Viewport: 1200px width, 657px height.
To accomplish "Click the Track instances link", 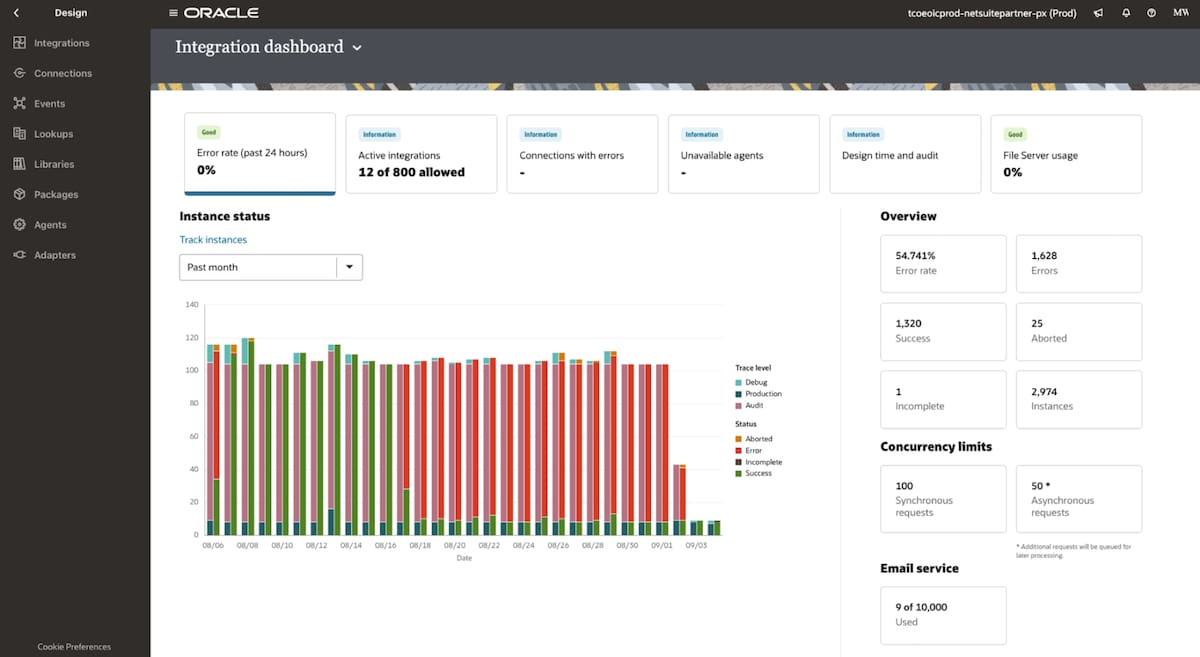I will pyautogui.click(x=213, y=240).
